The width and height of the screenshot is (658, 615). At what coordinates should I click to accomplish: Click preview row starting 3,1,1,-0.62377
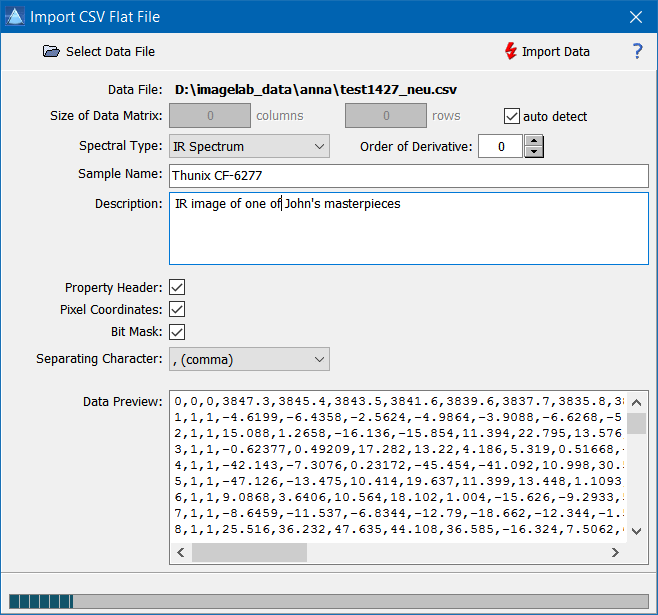399,449
